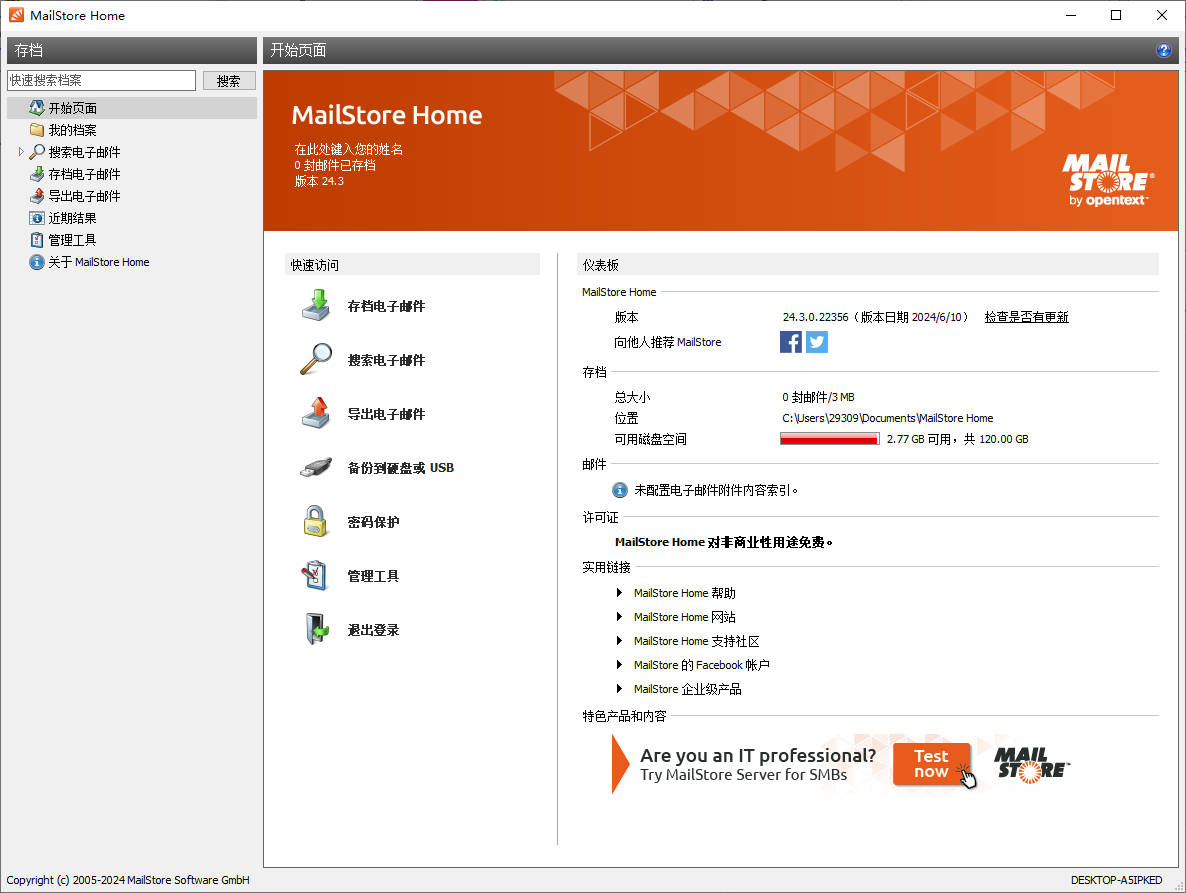Maximize the MailStore Home window
The height and width of the screenshot is (893, 1186).
[1116, 15]
